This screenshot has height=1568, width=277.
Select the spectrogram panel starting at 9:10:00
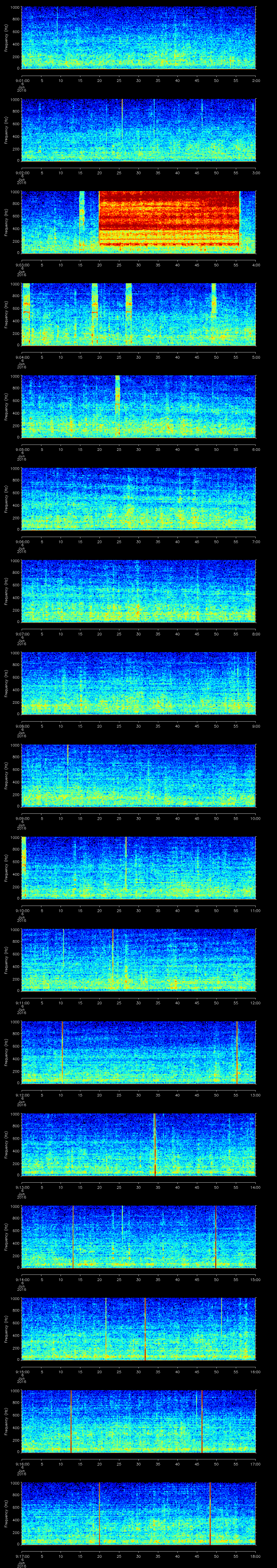139,868
